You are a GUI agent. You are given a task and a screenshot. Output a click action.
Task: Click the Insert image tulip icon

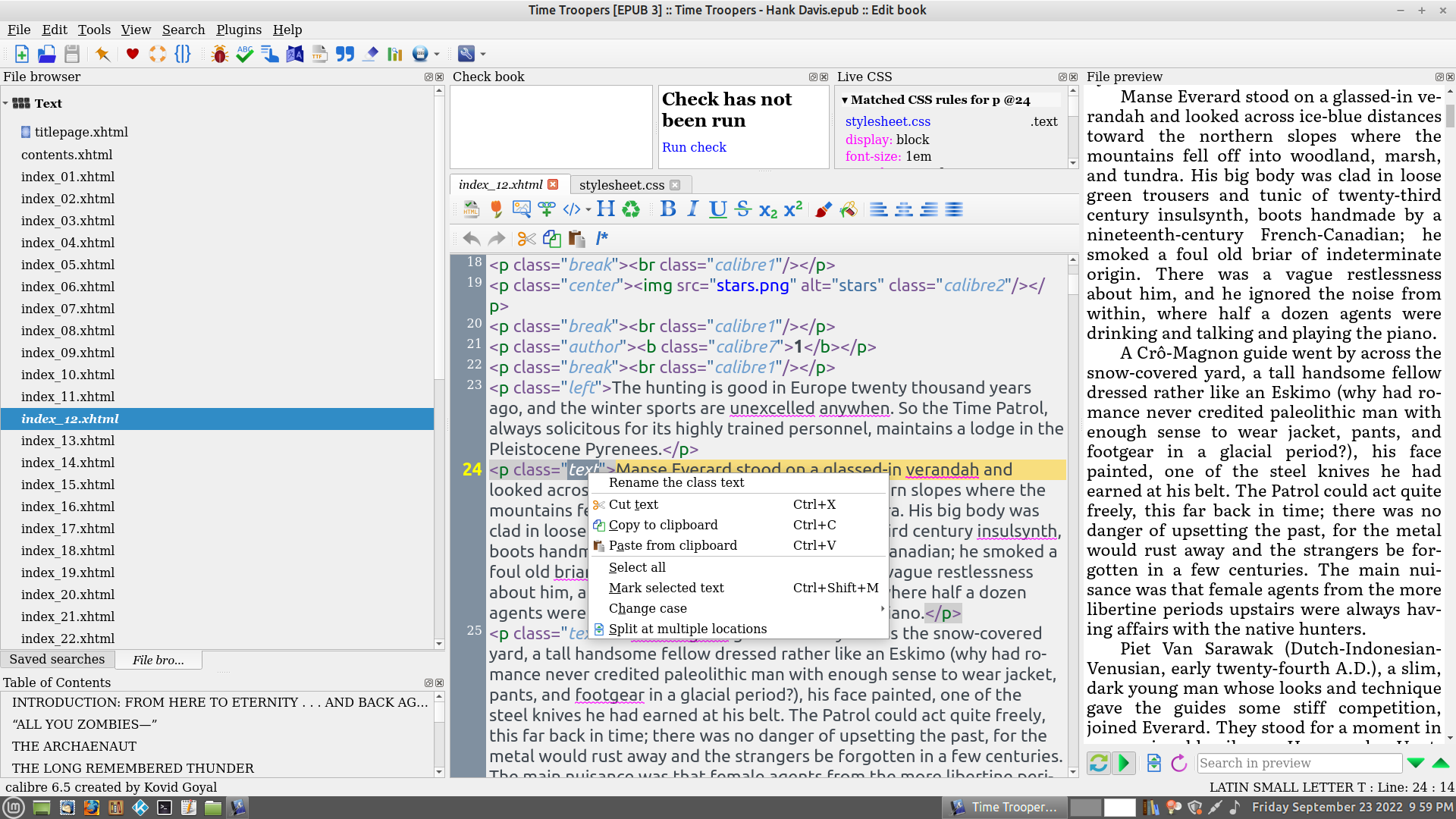click(496, 209)
